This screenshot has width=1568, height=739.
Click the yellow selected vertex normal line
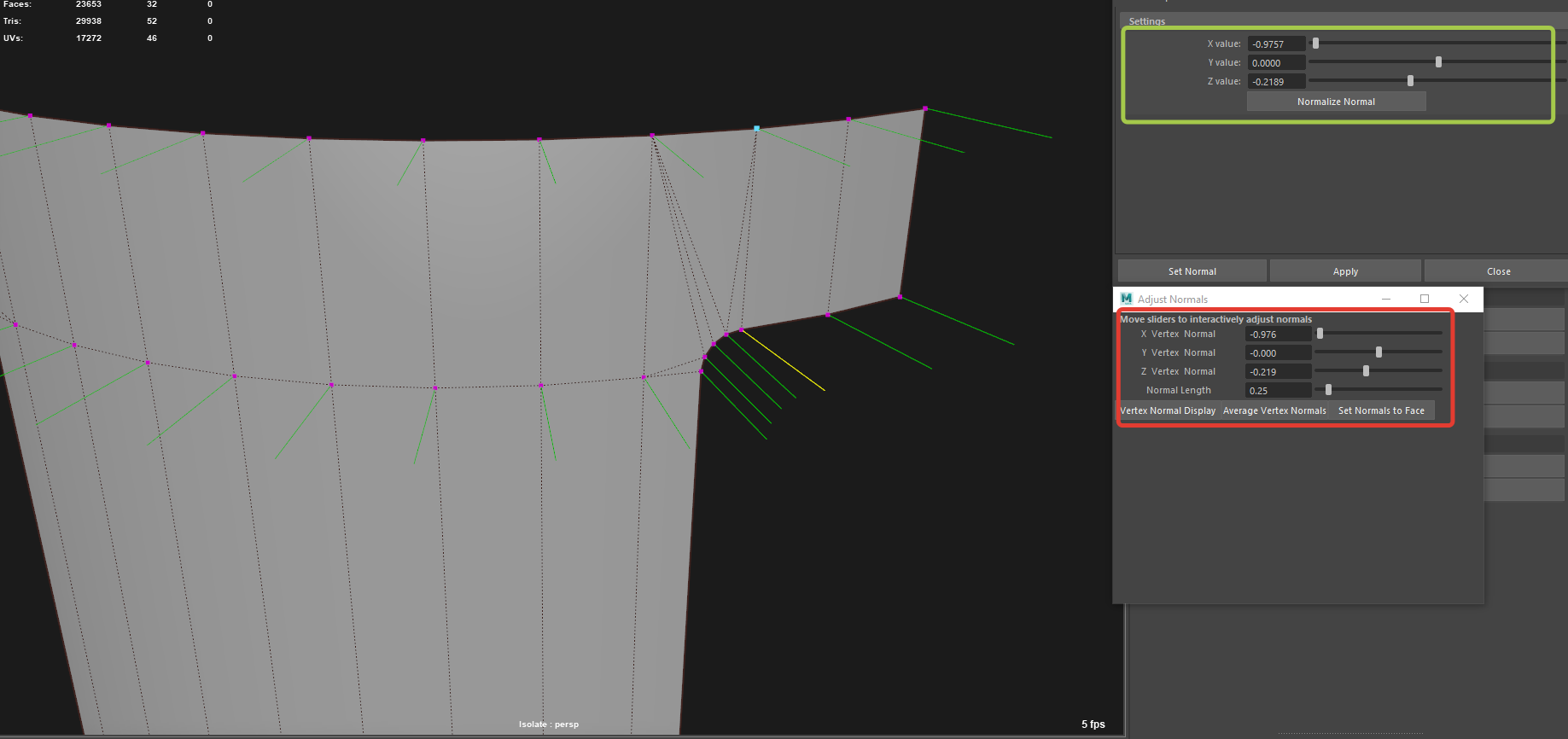(x=783, y=360)
